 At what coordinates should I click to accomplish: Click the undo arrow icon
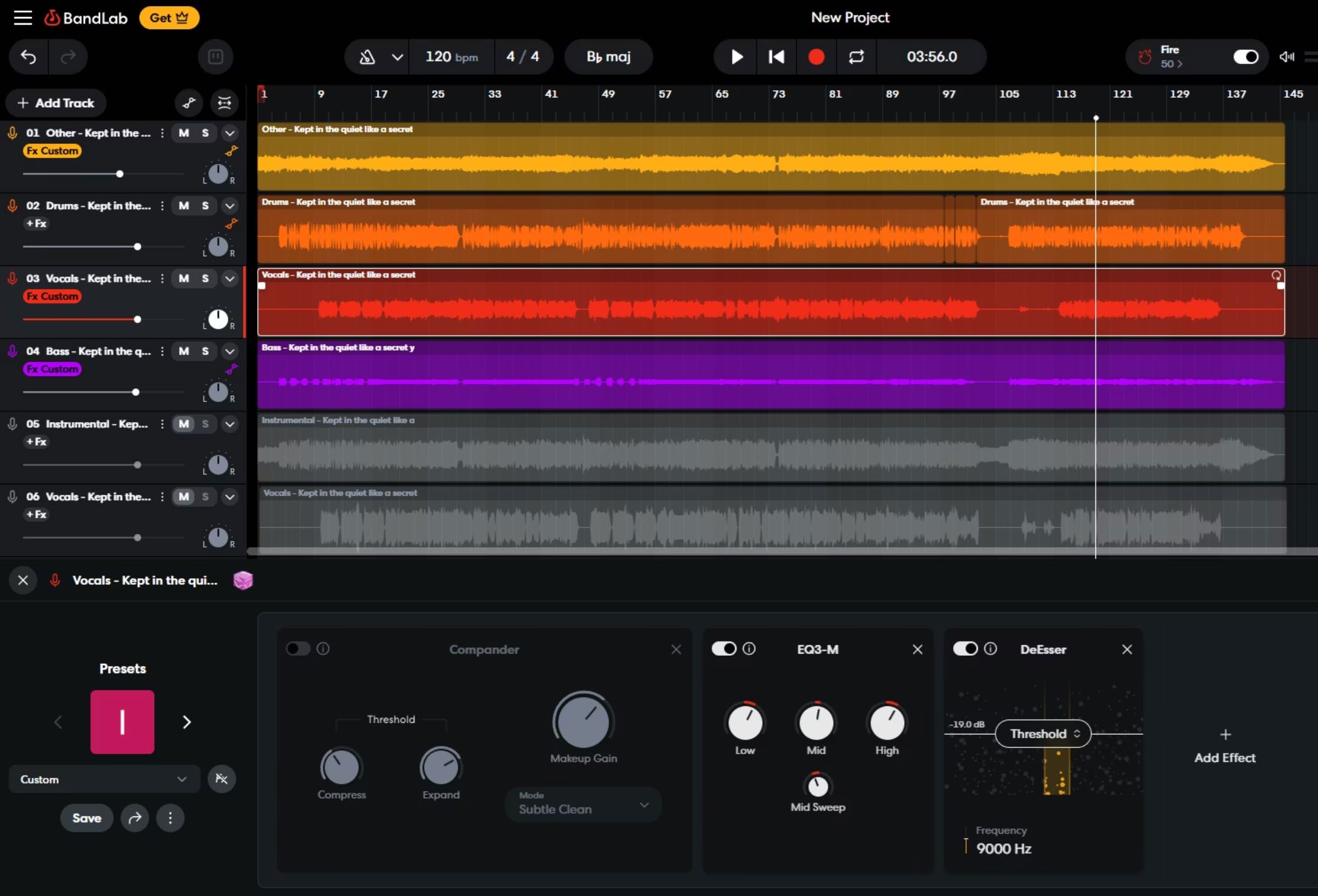(x=29, y=57)
